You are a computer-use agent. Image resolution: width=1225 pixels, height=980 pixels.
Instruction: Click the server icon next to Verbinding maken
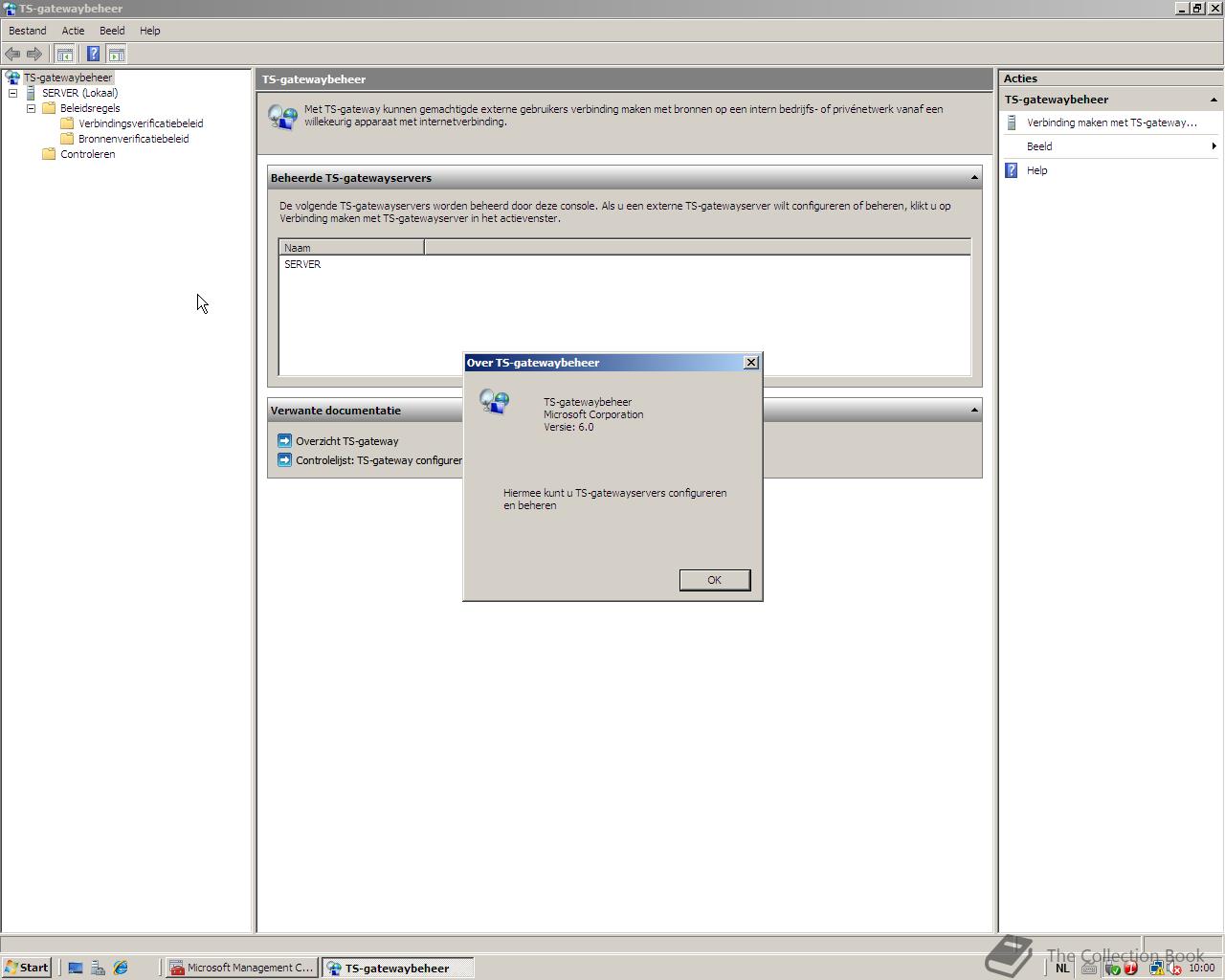coord(1012,122)
